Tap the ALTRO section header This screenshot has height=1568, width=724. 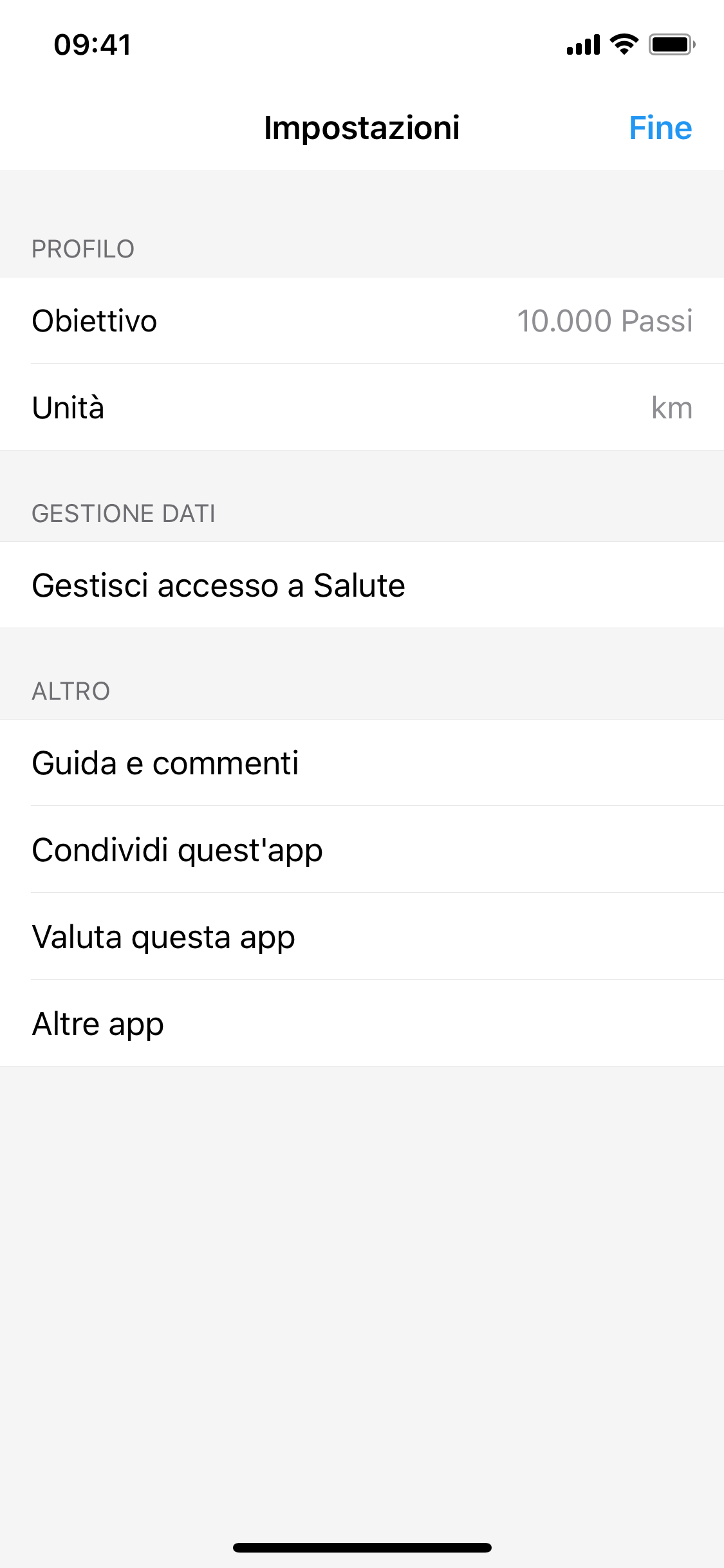click(x=71, y=691)
